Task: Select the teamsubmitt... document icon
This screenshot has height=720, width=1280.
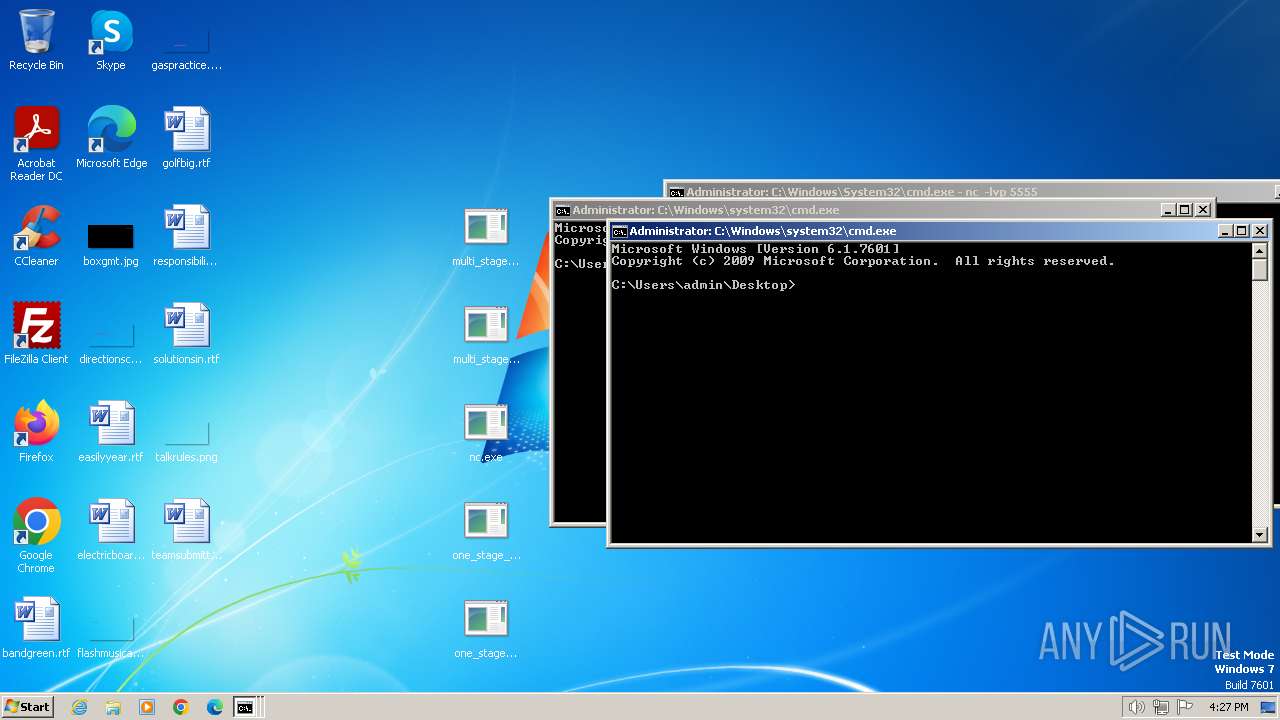Action: (186, 530)
